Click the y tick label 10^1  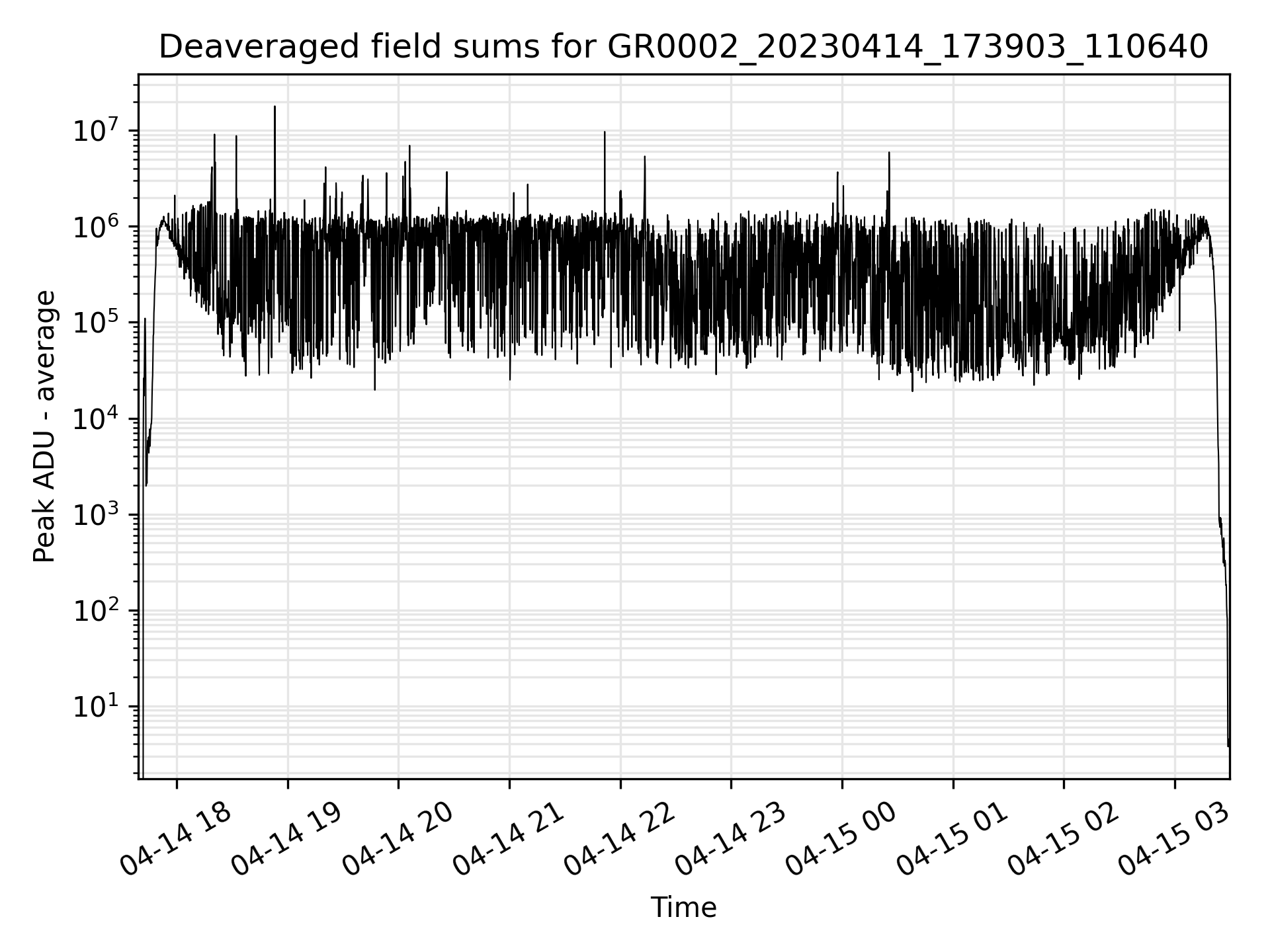[x=95, y=706]
